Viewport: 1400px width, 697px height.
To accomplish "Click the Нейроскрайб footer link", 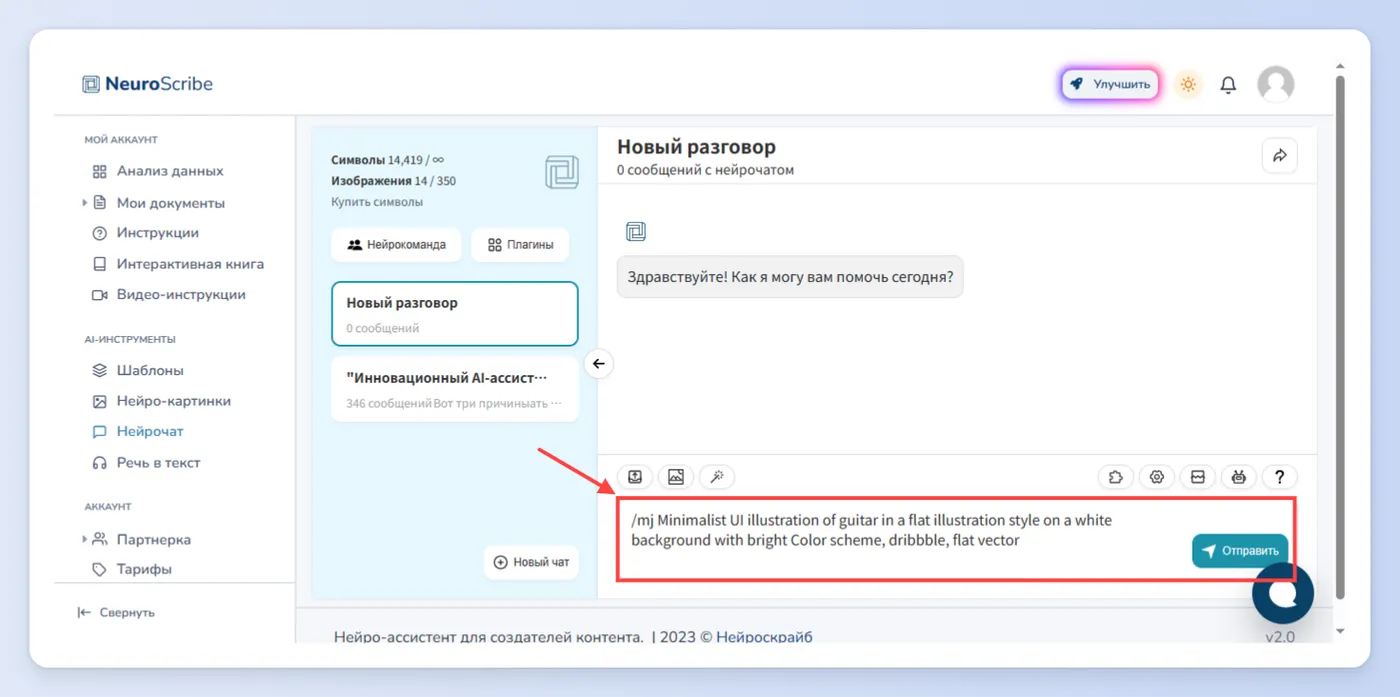I will click(764, 636).
